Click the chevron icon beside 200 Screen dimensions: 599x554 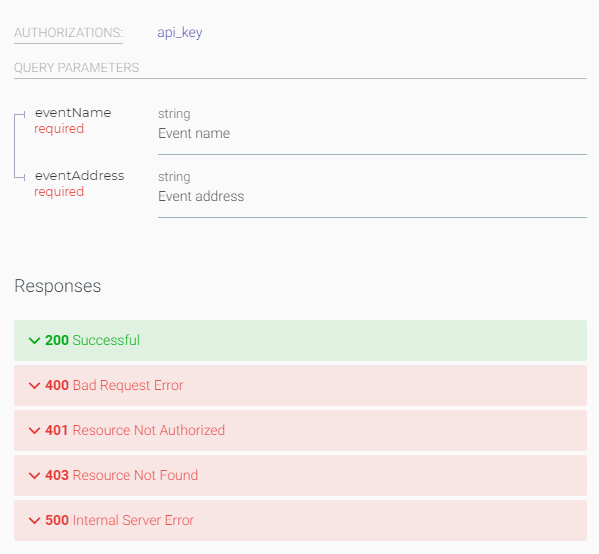pyautogui.click(x=34, y=340)
